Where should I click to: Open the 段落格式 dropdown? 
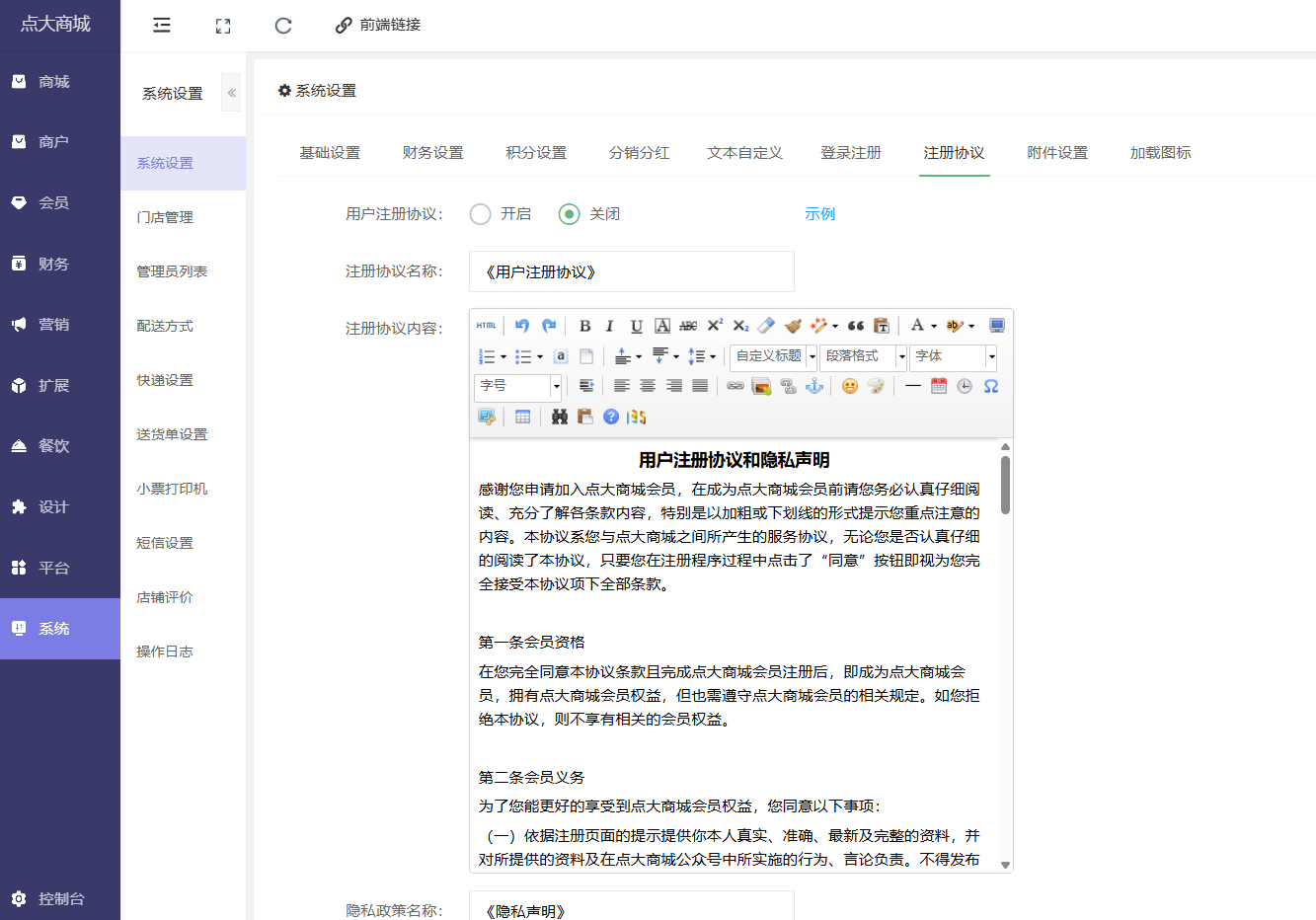864,356
